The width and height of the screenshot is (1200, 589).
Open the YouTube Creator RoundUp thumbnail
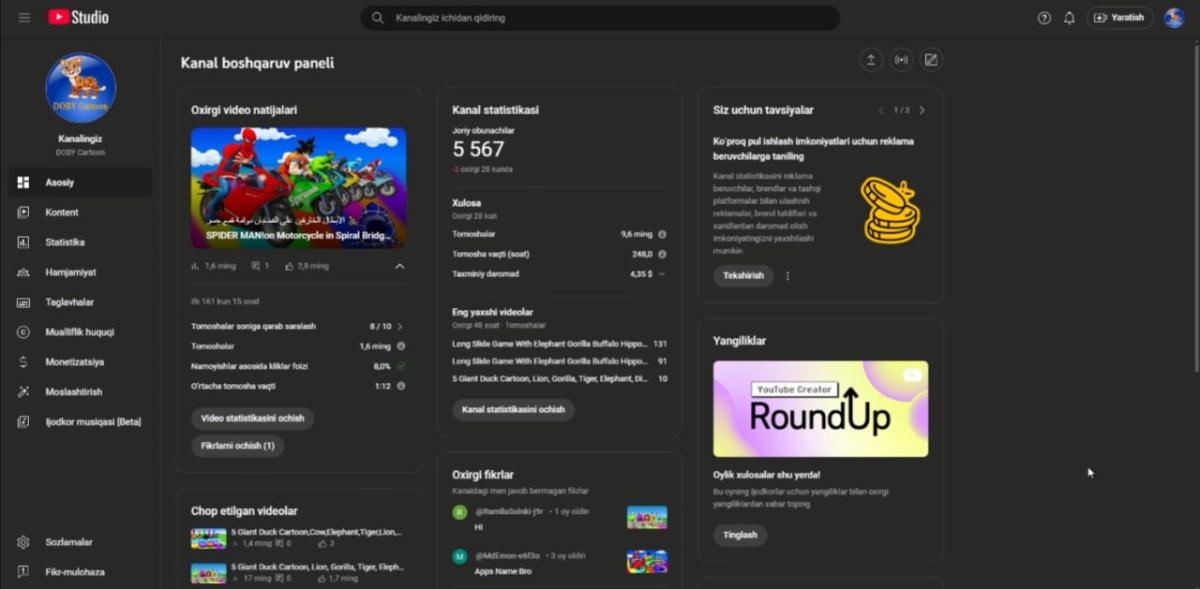pyautogui.click(x=821, y=409)
